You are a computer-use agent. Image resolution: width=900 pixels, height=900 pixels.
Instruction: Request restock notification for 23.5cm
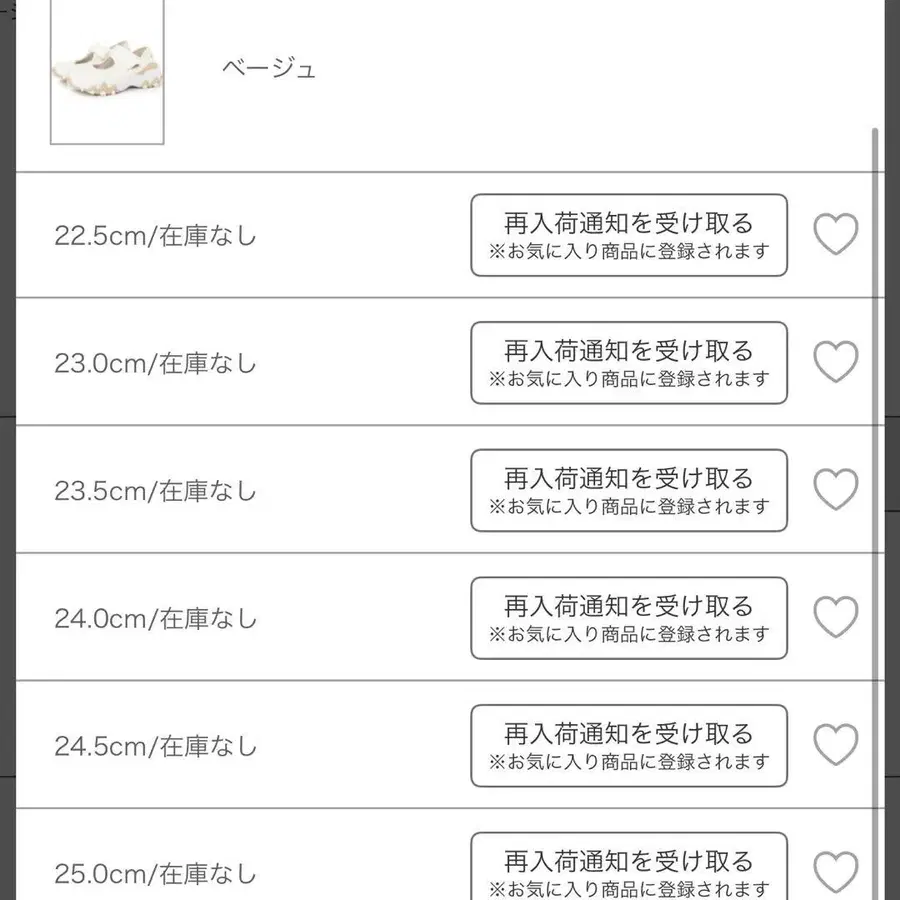(x=629, y=491)
